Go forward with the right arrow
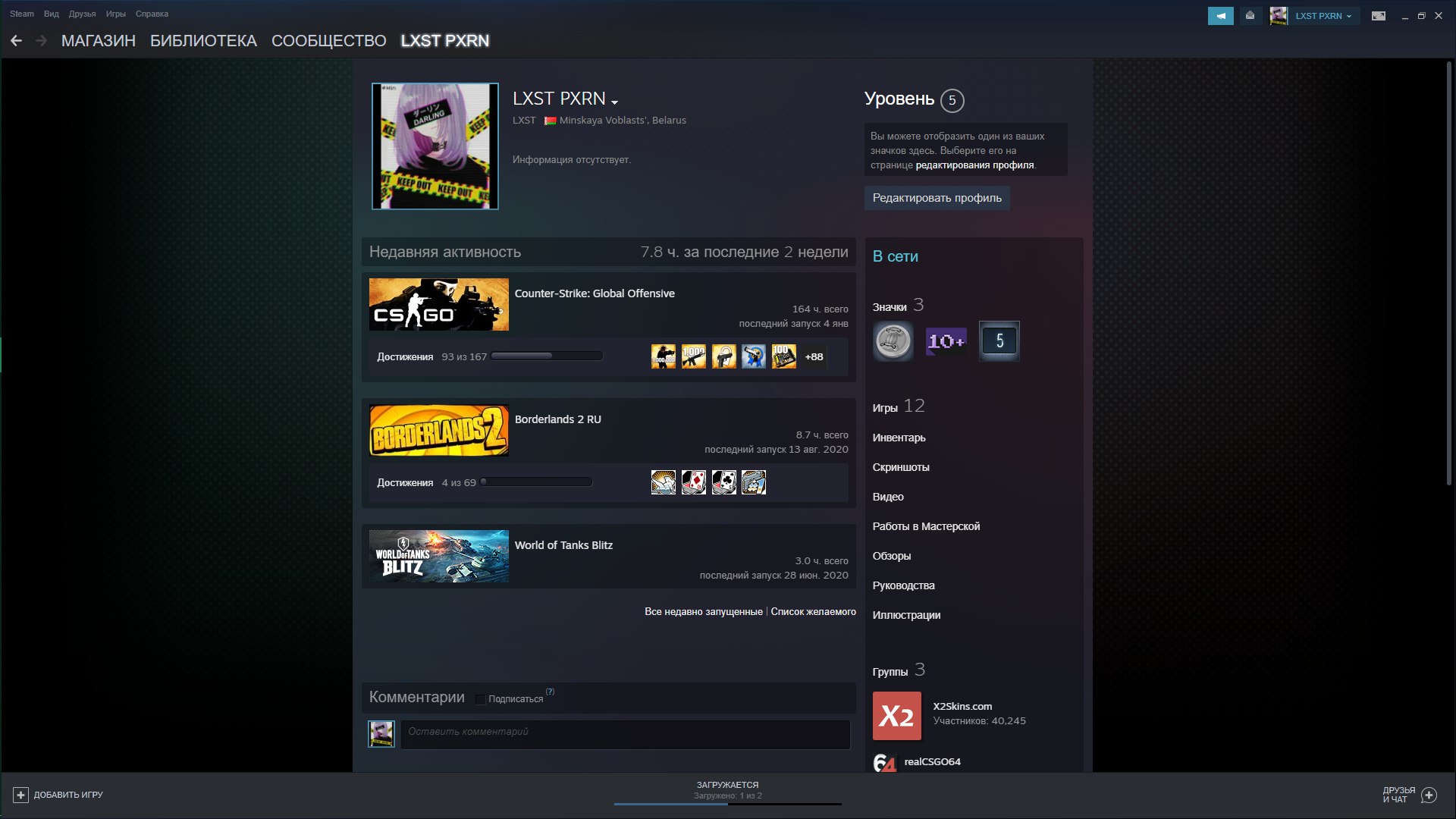 pyautogui.click(x=42, y=41)
